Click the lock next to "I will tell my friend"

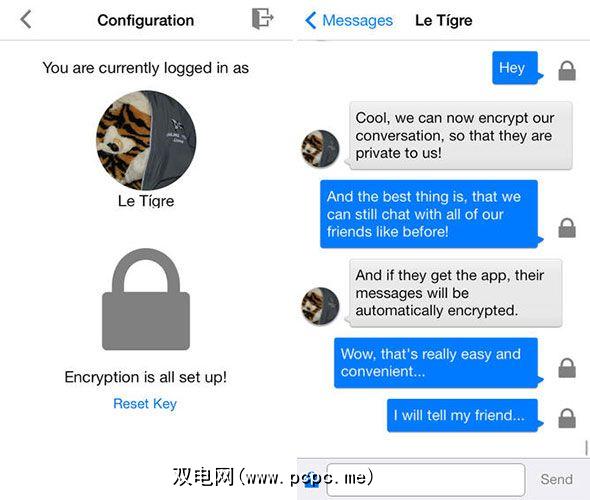point(567,418)
